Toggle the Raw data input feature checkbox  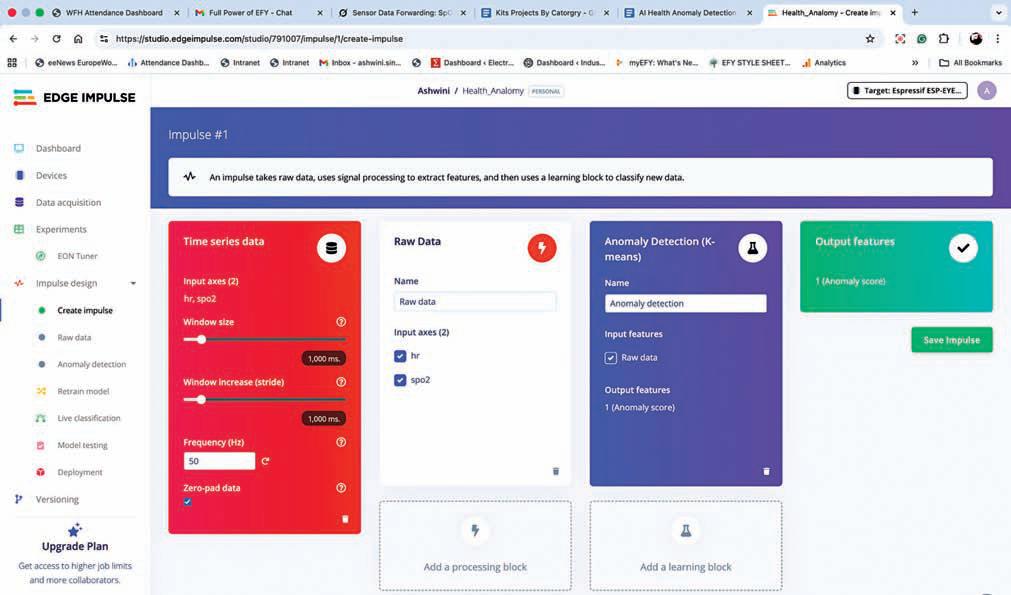pyautogui.click(x=611, y=358)
